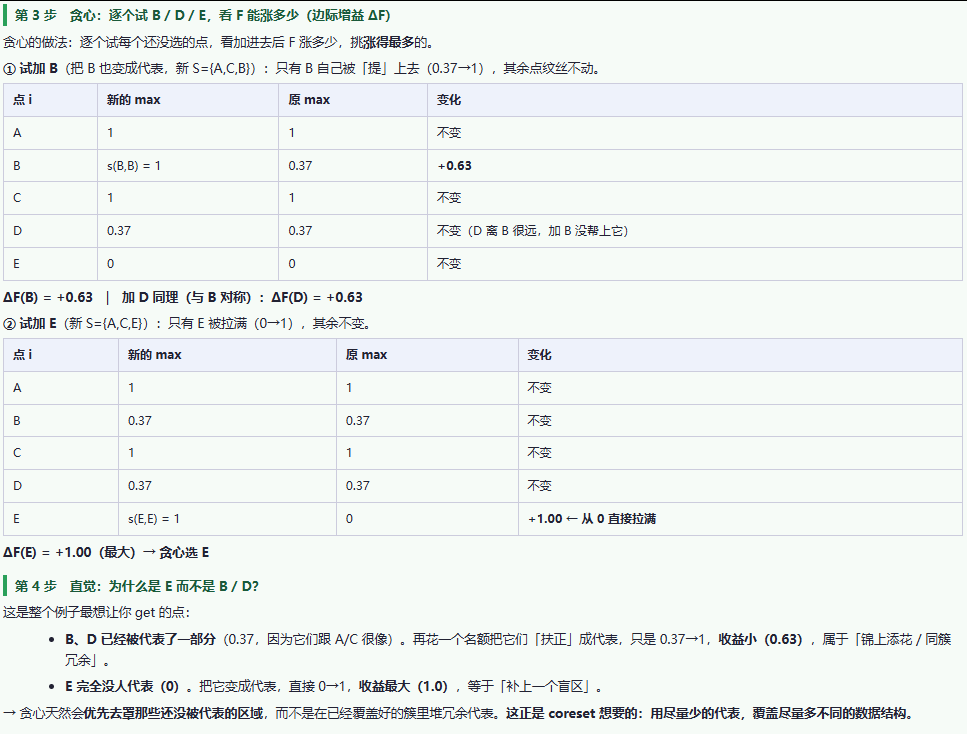The image size is (967, 734).
Task: Click the text '加 D 同理（与 B 对称）：ΔF(D) = +0.63'
Action: [242, 297]
